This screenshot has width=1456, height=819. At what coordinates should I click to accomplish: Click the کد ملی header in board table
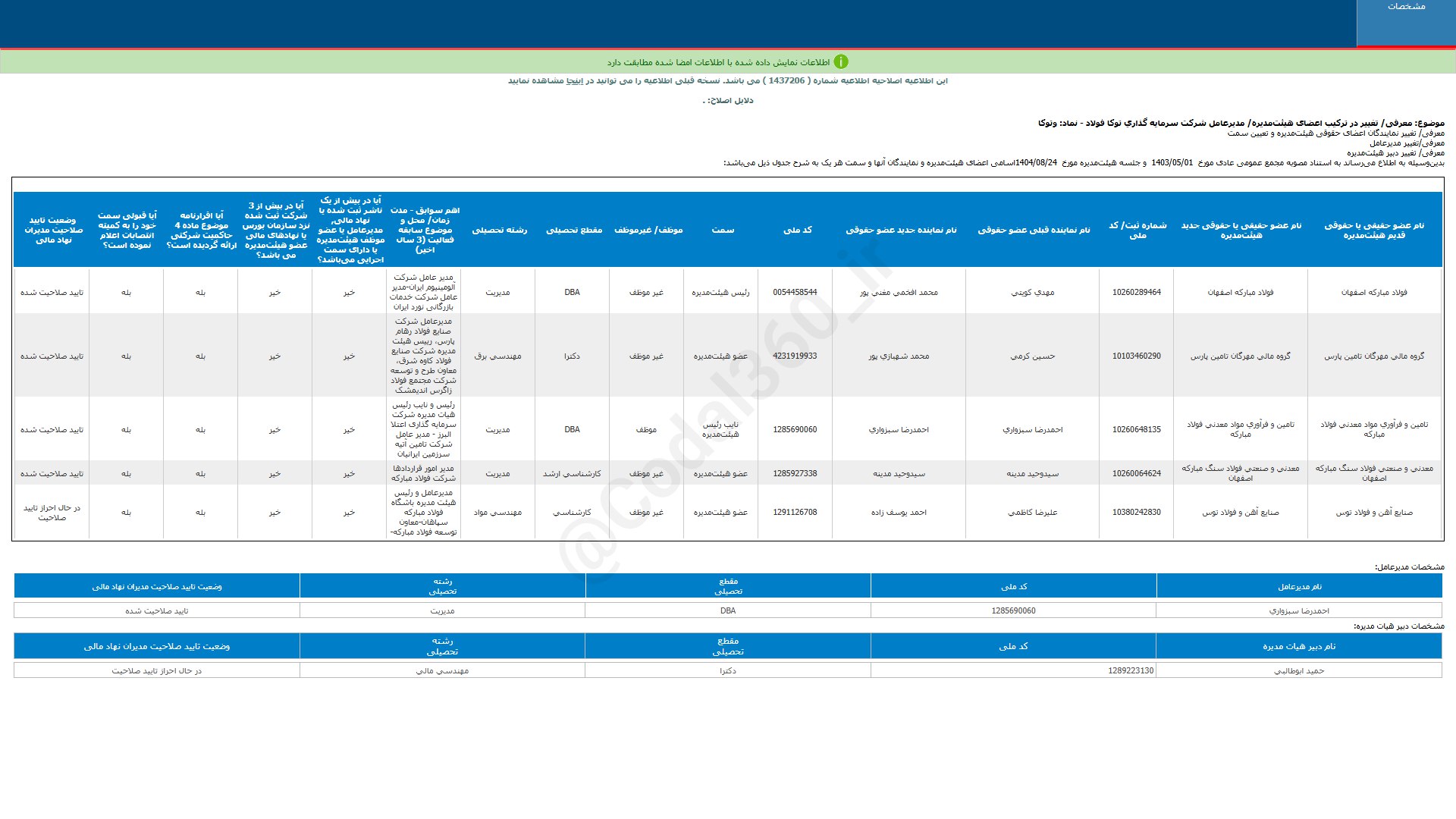(x=797, y=230)
